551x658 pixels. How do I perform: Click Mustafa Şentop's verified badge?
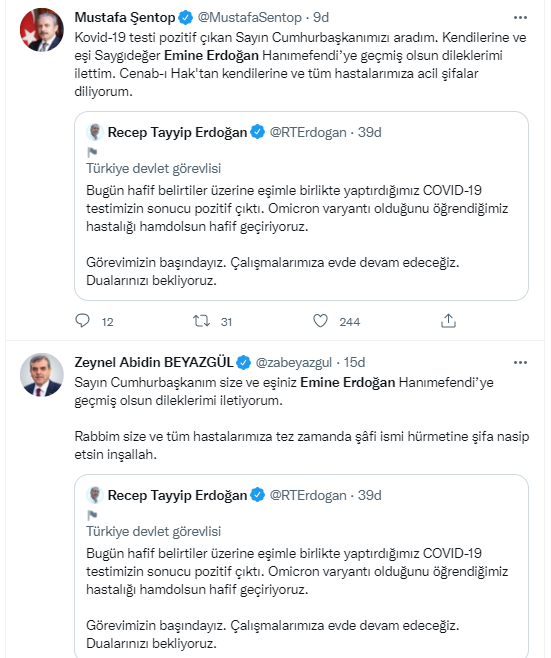pos(185,18)
